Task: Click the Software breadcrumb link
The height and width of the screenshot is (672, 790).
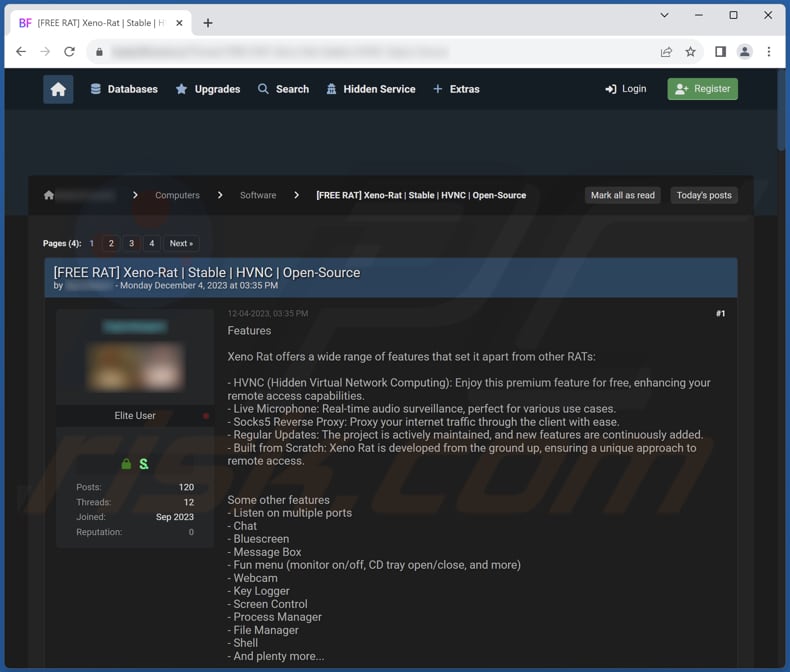Action: [x=258, y=195]
